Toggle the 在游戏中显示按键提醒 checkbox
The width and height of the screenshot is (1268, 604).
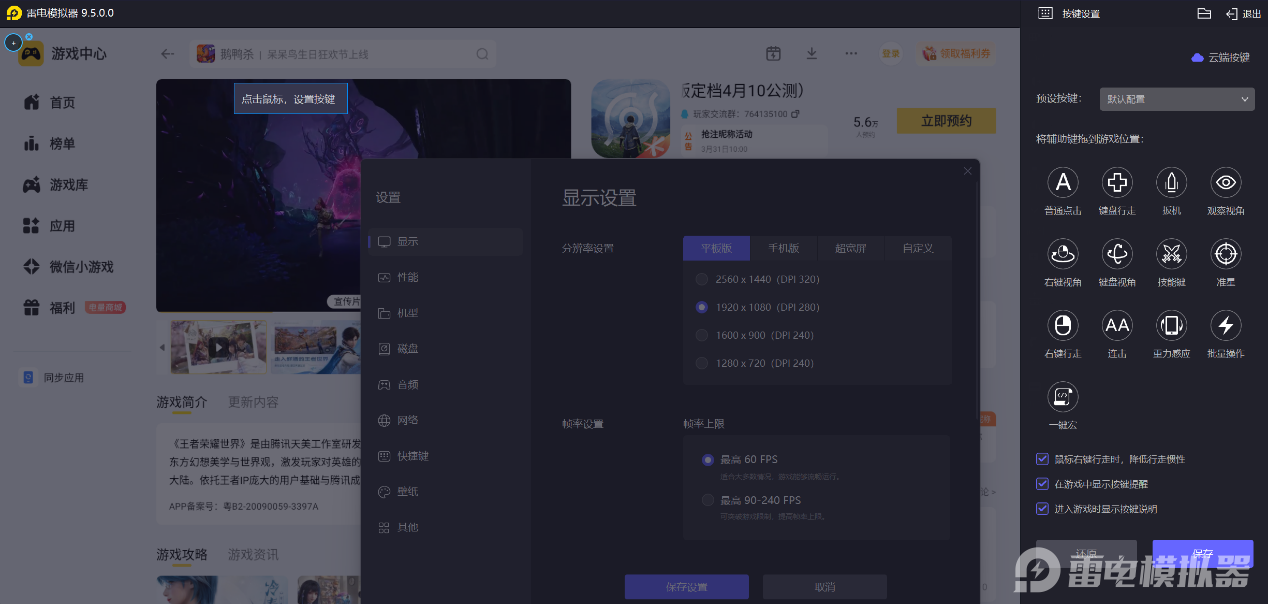(1043, 484)
